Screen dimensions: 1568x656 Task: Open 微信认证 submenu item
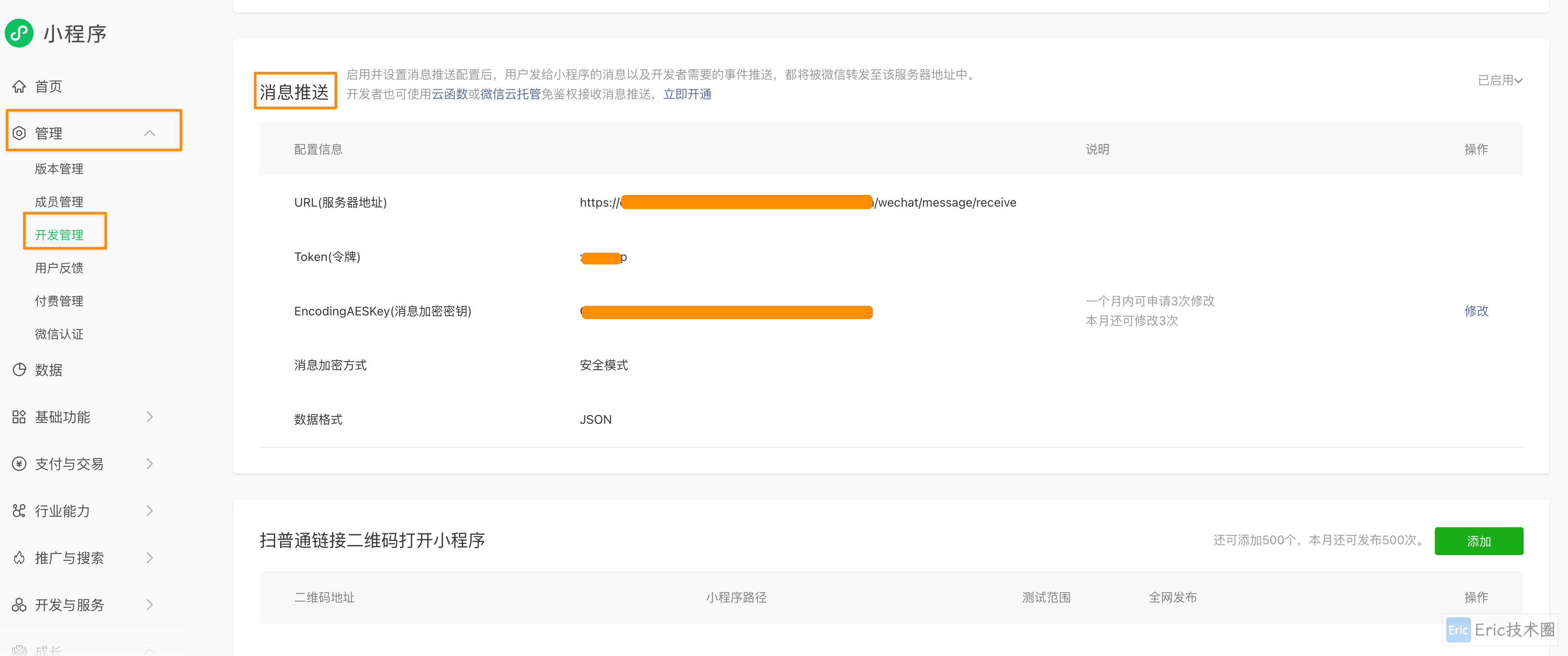(x=59, y=334)
